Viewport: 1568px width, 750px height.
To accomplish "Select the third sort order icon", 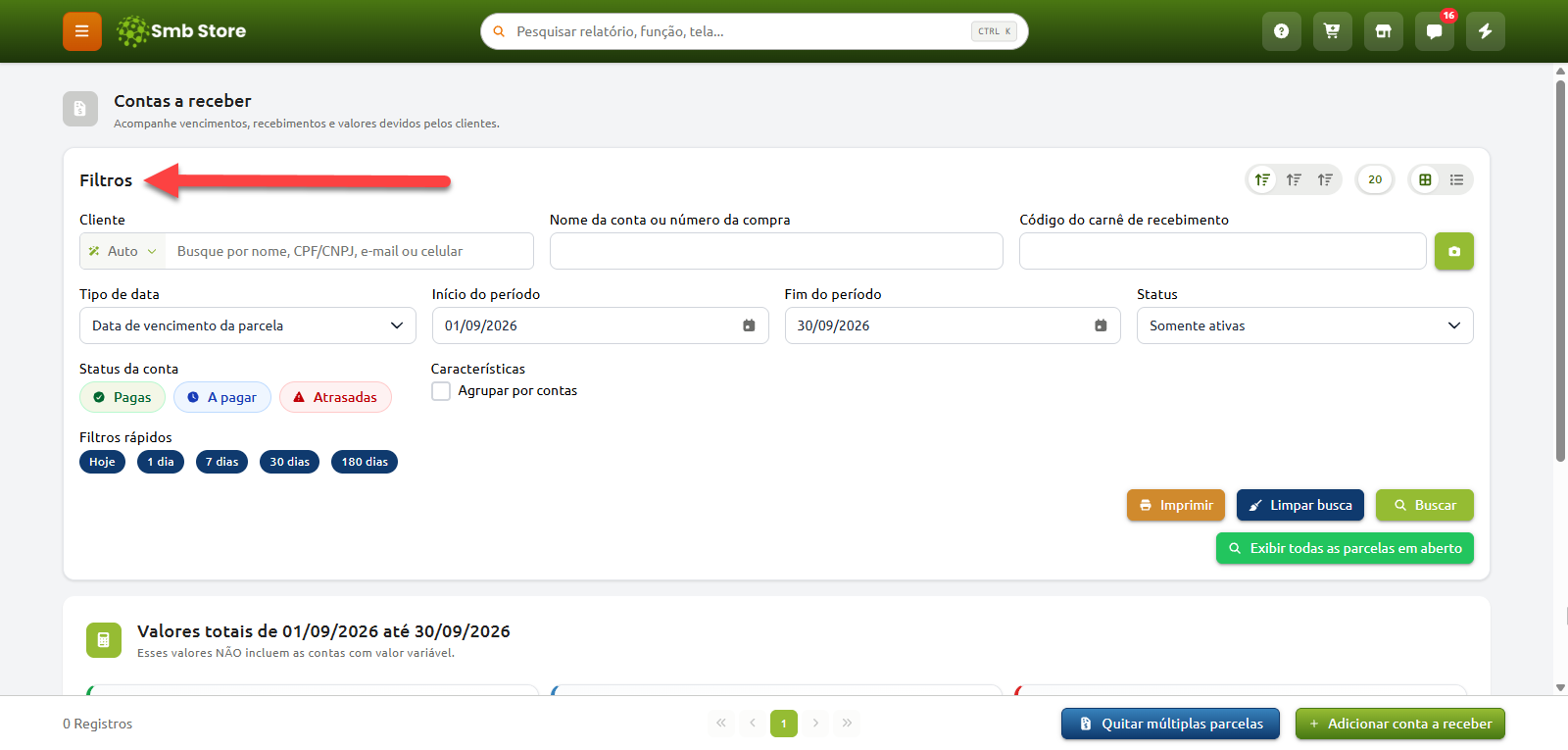I will [x=1325, y=179].
